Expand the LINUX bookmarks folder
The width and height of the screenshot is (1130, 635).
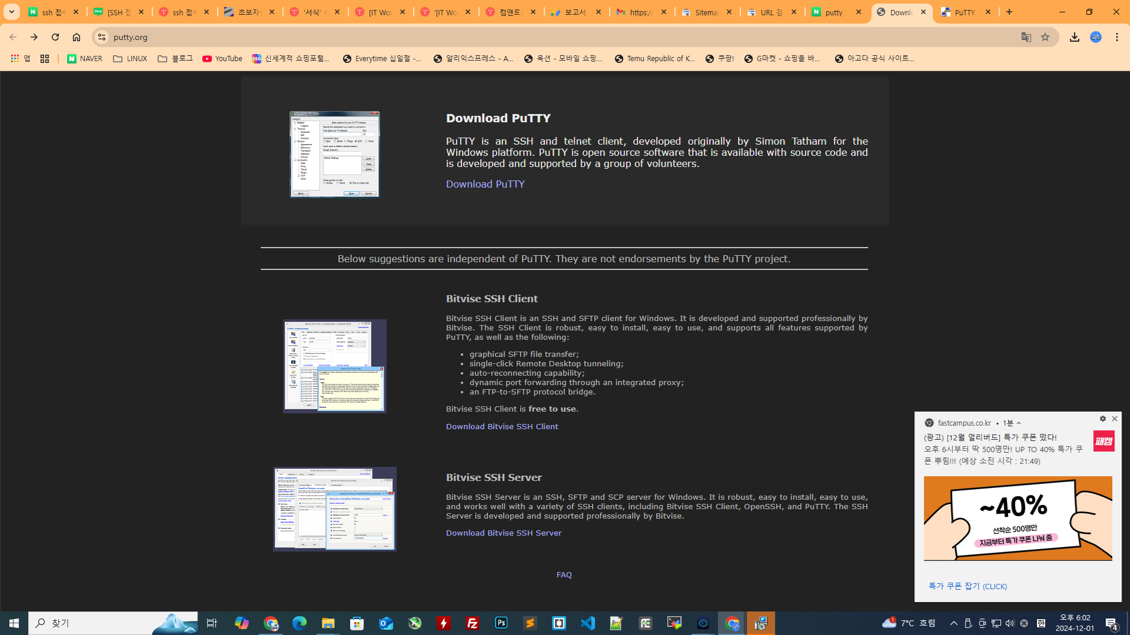(x=130, y=58)
